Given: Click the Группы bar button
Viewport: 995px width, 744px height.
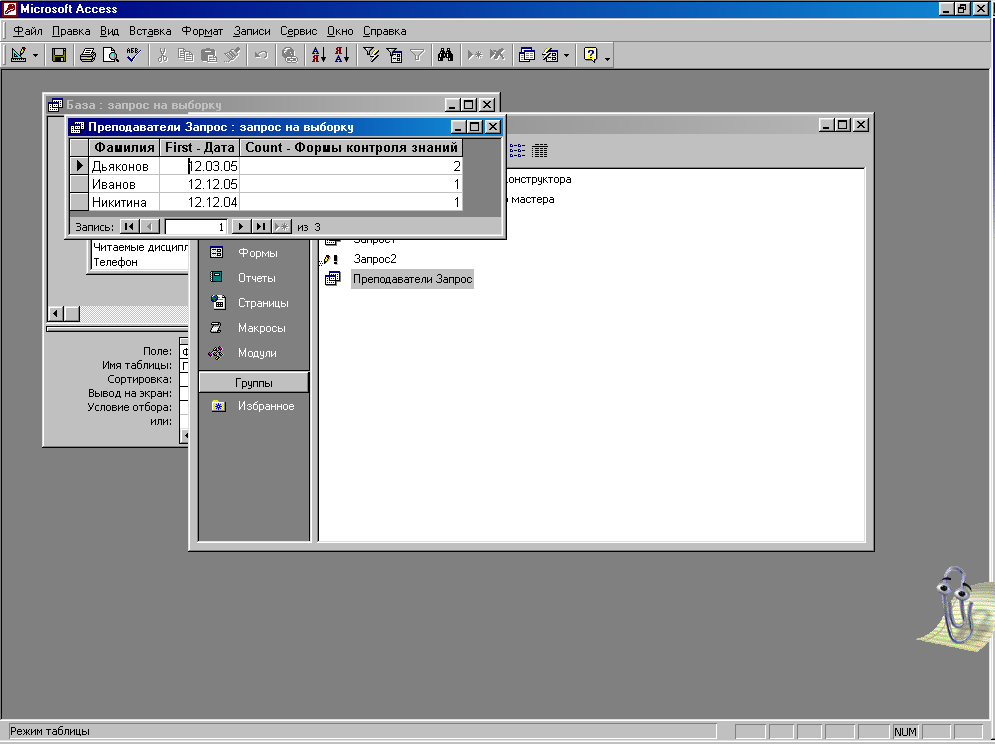Looking at the screenshot, I should 254,383.
